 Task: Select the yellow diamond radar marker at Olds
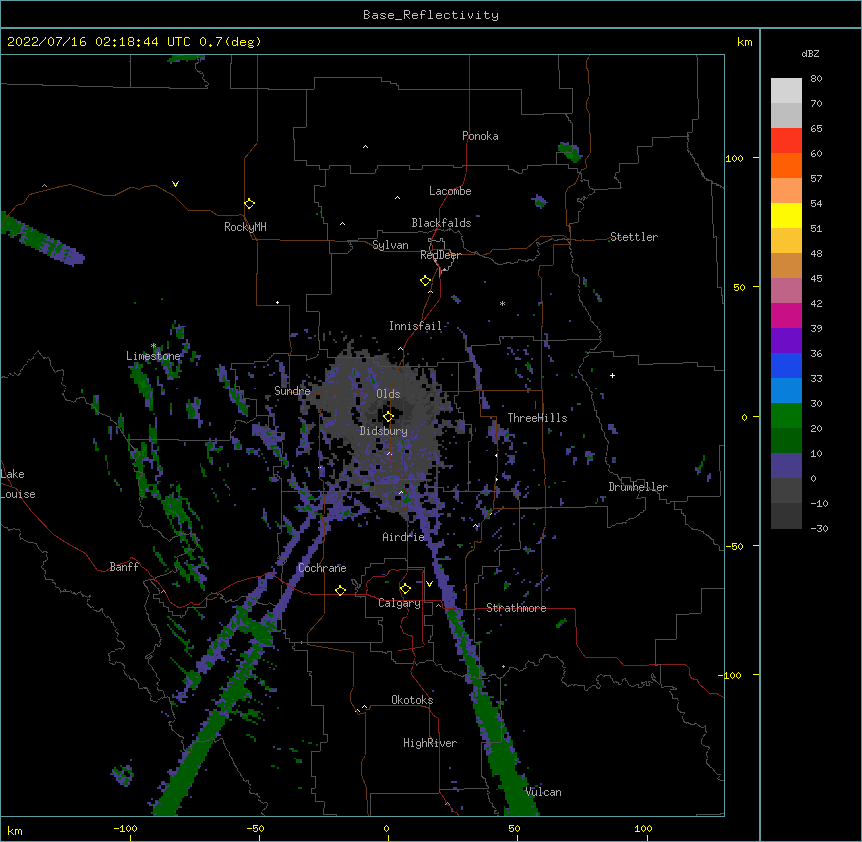point(388,417)
